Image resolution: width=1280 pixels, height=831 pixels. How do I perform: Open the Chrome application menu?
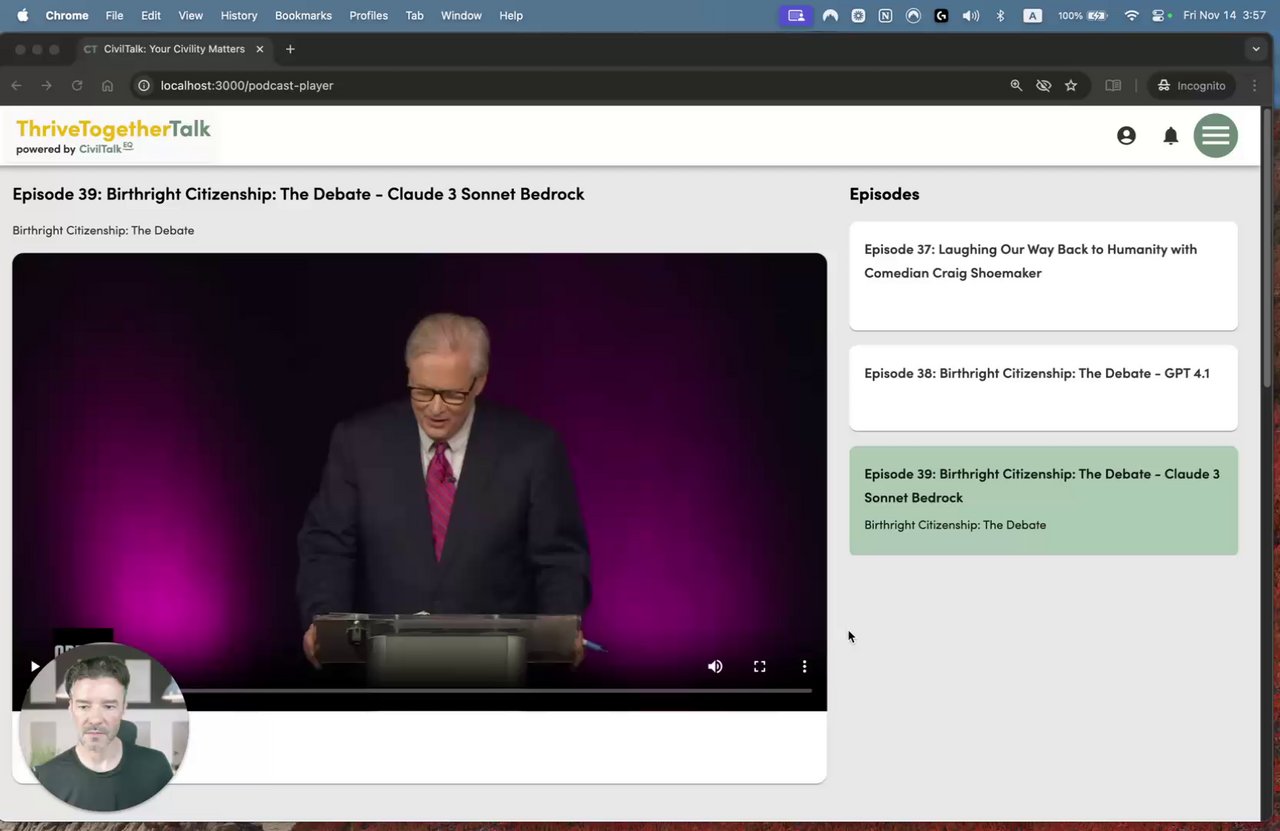(67, 15)
